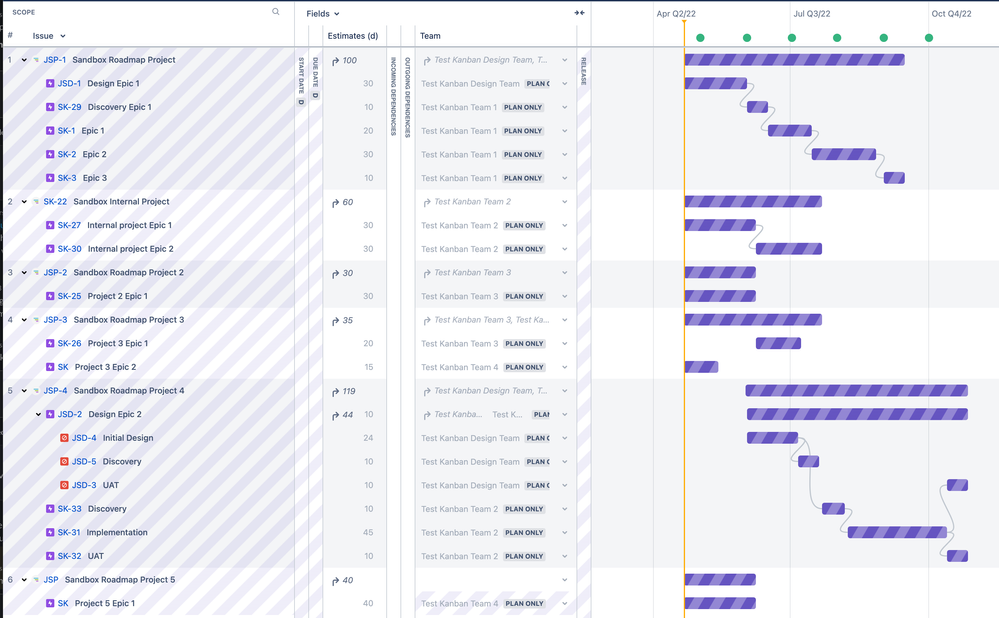Click the epic icon next to SK-25 Project 2 Epic 1

click(x=50, y=296)
